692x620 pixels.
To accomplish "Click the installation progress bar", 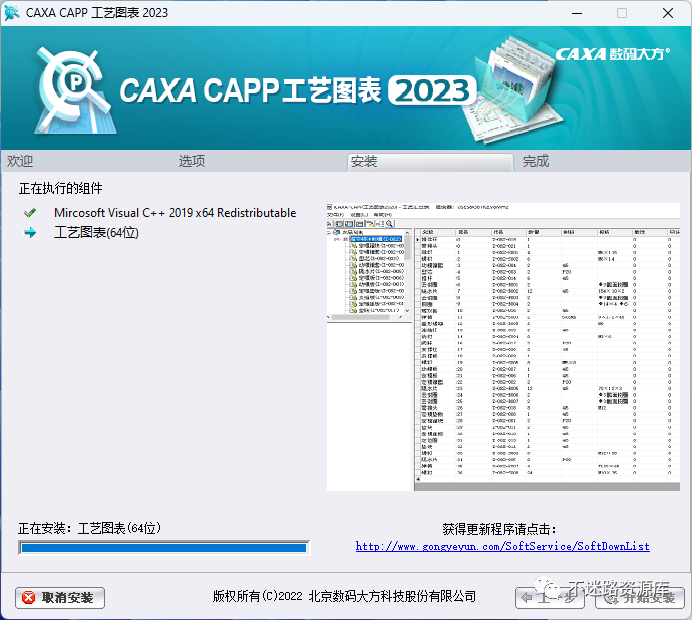I will (x=164, y=548).
